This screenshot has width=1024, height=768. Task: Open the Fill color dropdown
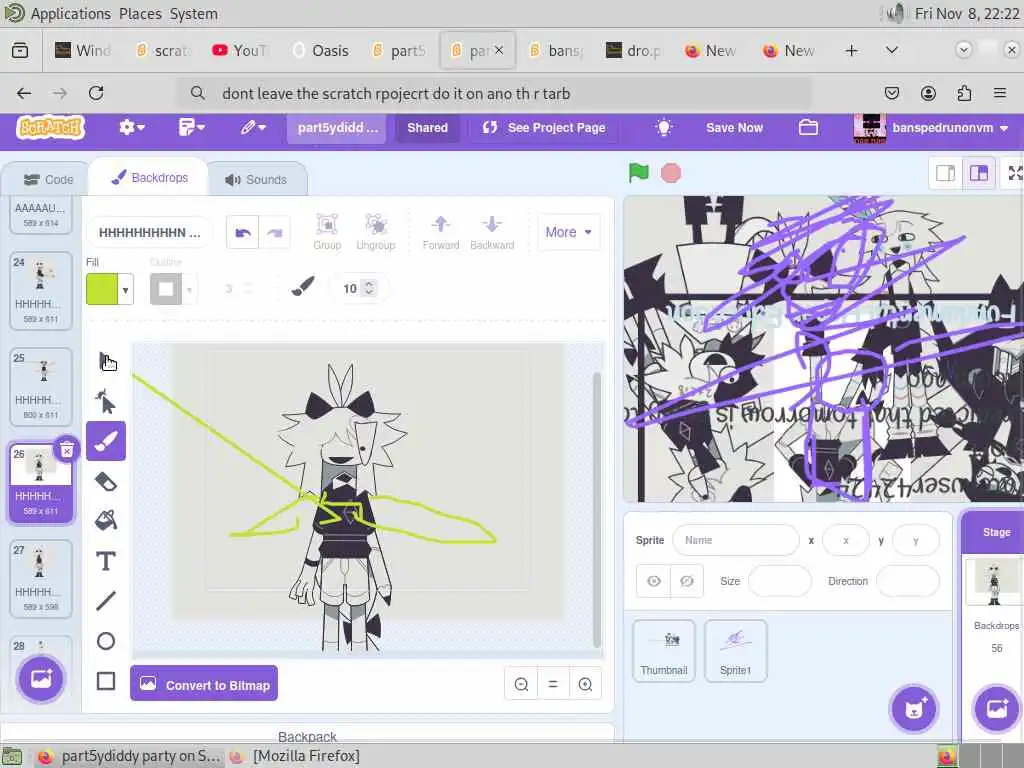pyautogui.click(x=125, y=289)
